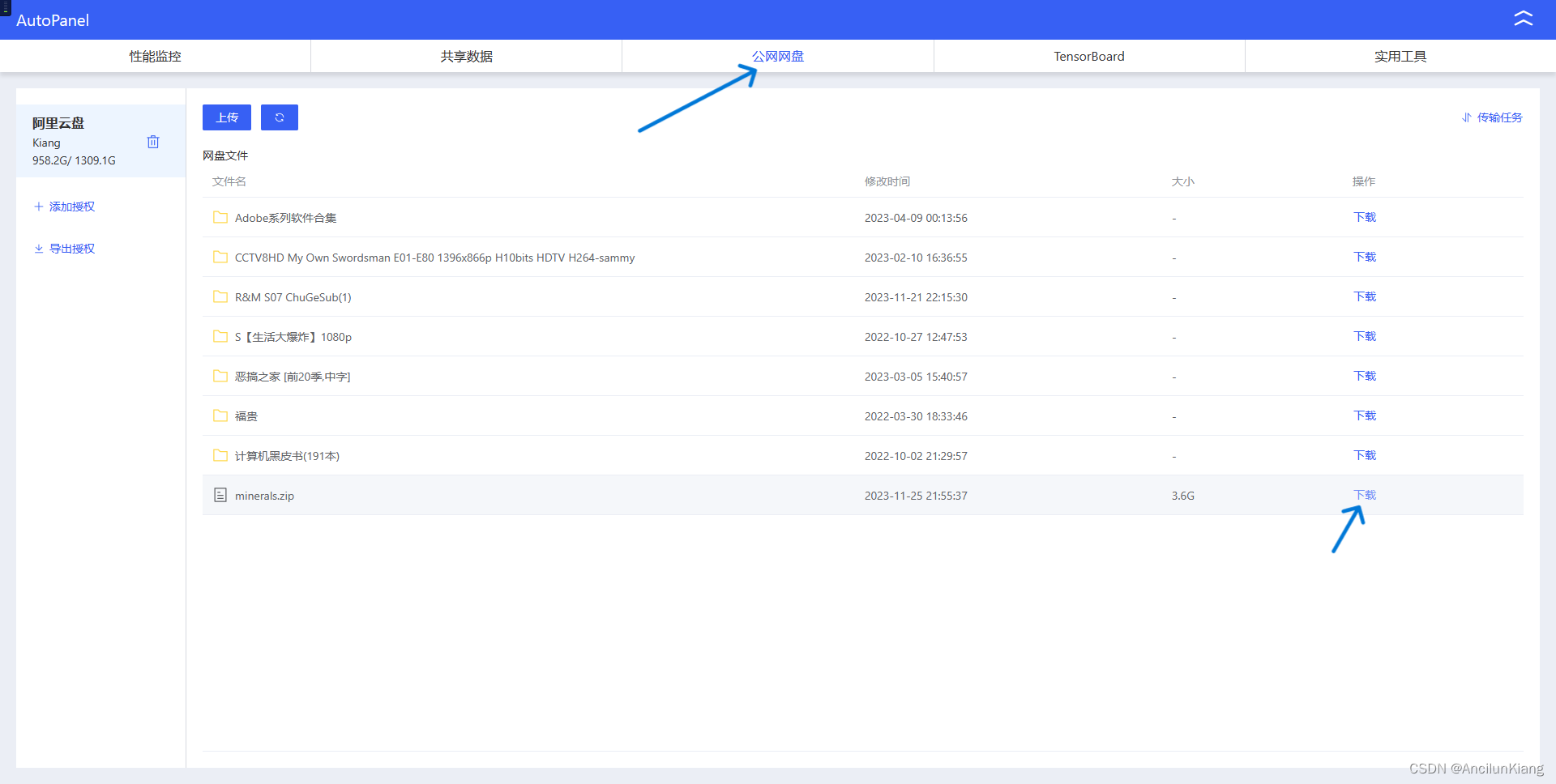Open the 实用工具 tab

1400,56
